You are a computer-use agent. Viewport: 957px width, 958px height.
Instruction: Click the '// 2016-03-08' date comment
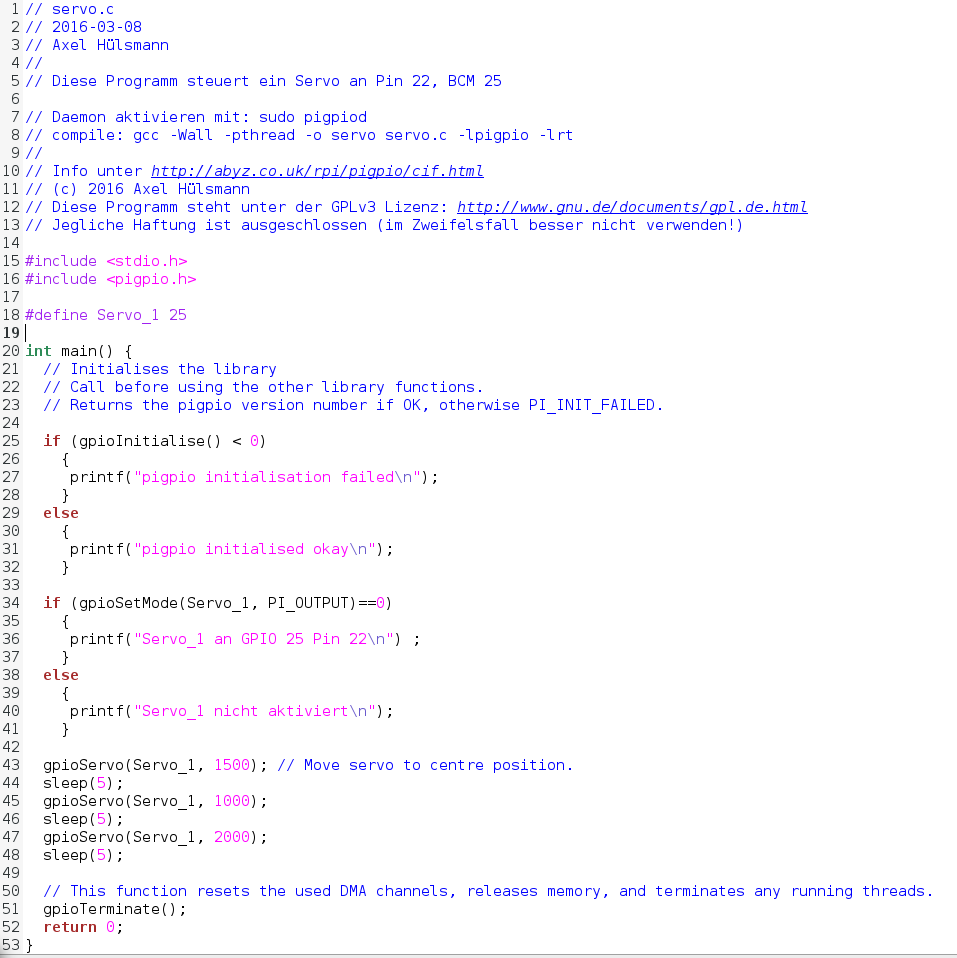pyautogui.click(x=83, y=27)
